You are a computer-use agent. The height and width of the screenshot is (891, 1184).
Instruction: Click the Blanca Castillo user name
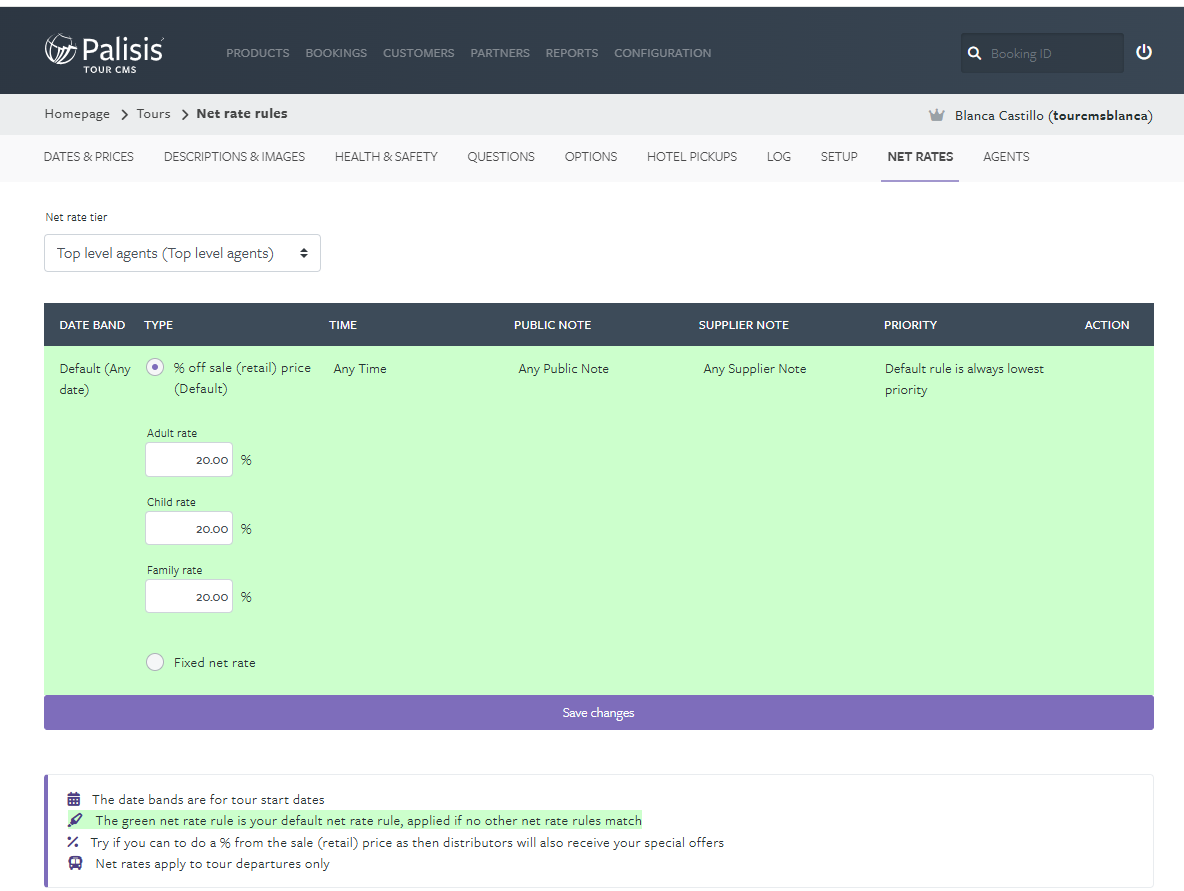click(1053, 116)
